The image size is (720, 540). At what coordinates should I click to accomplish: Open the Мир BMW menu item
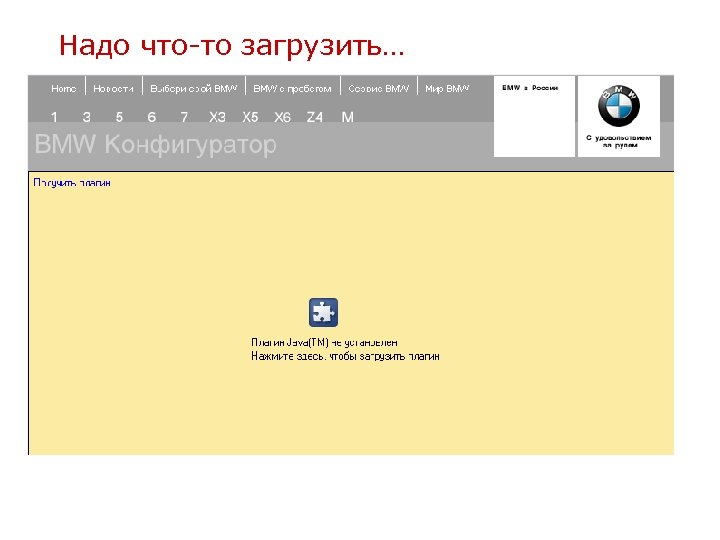(447, 89)
